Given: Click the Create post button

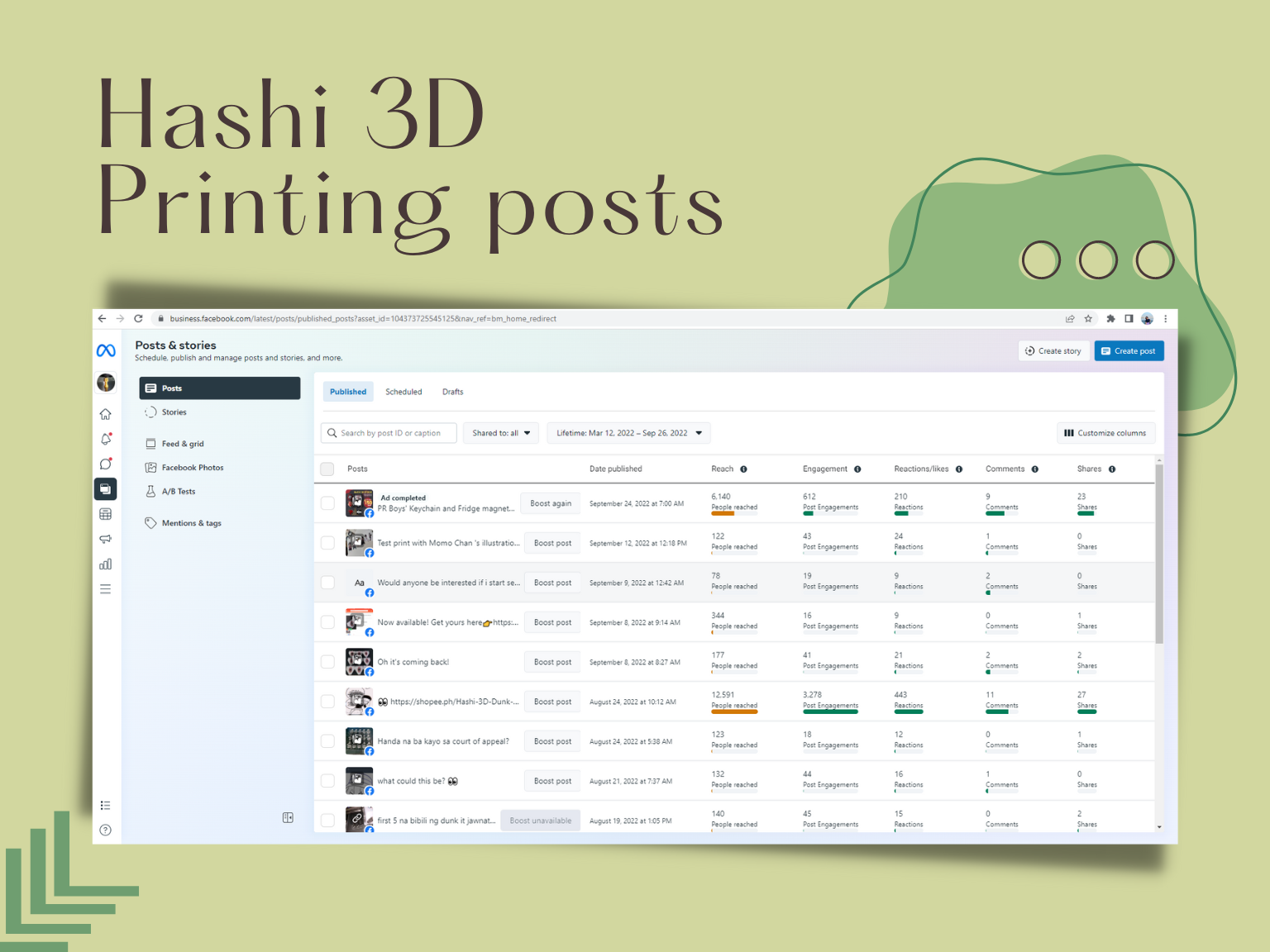Looking at the screenshot, I should (x=1129, y=351).
